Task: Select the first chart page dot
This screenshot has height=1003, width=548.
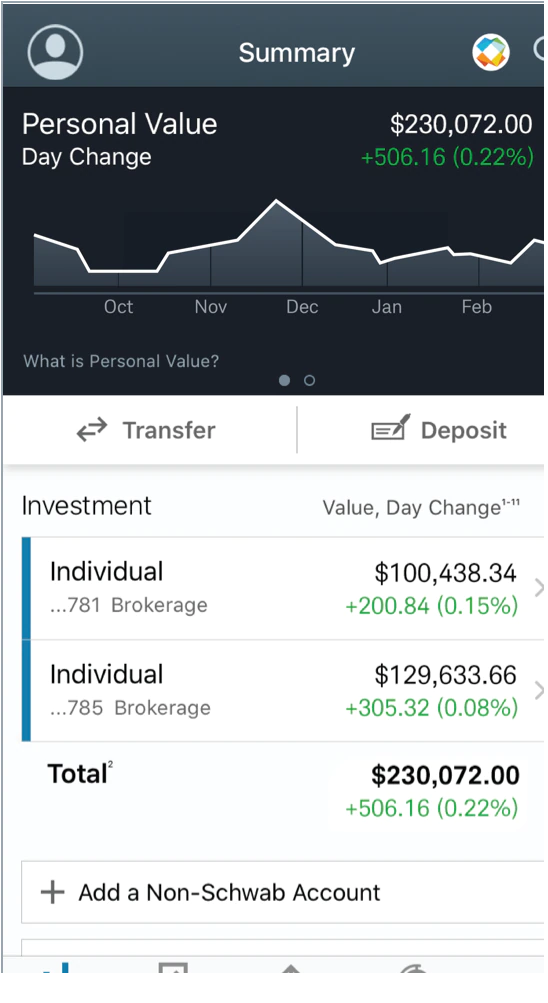Action: tap(285, 381)
